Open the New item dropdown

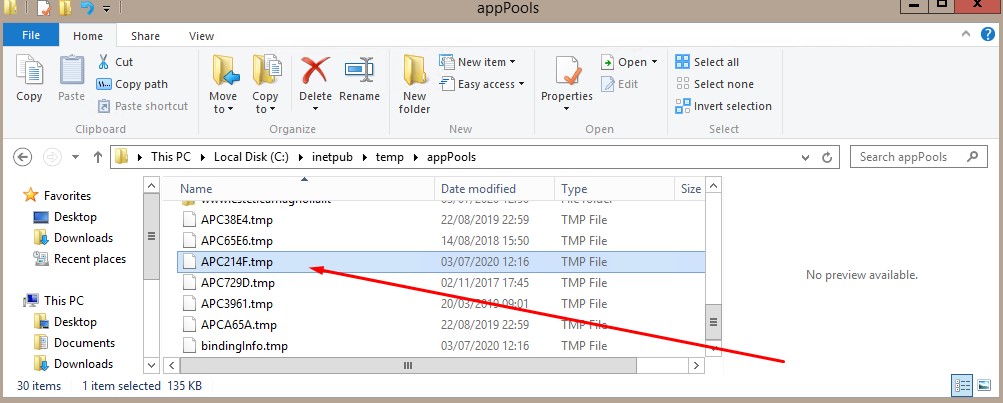[477, 62]
